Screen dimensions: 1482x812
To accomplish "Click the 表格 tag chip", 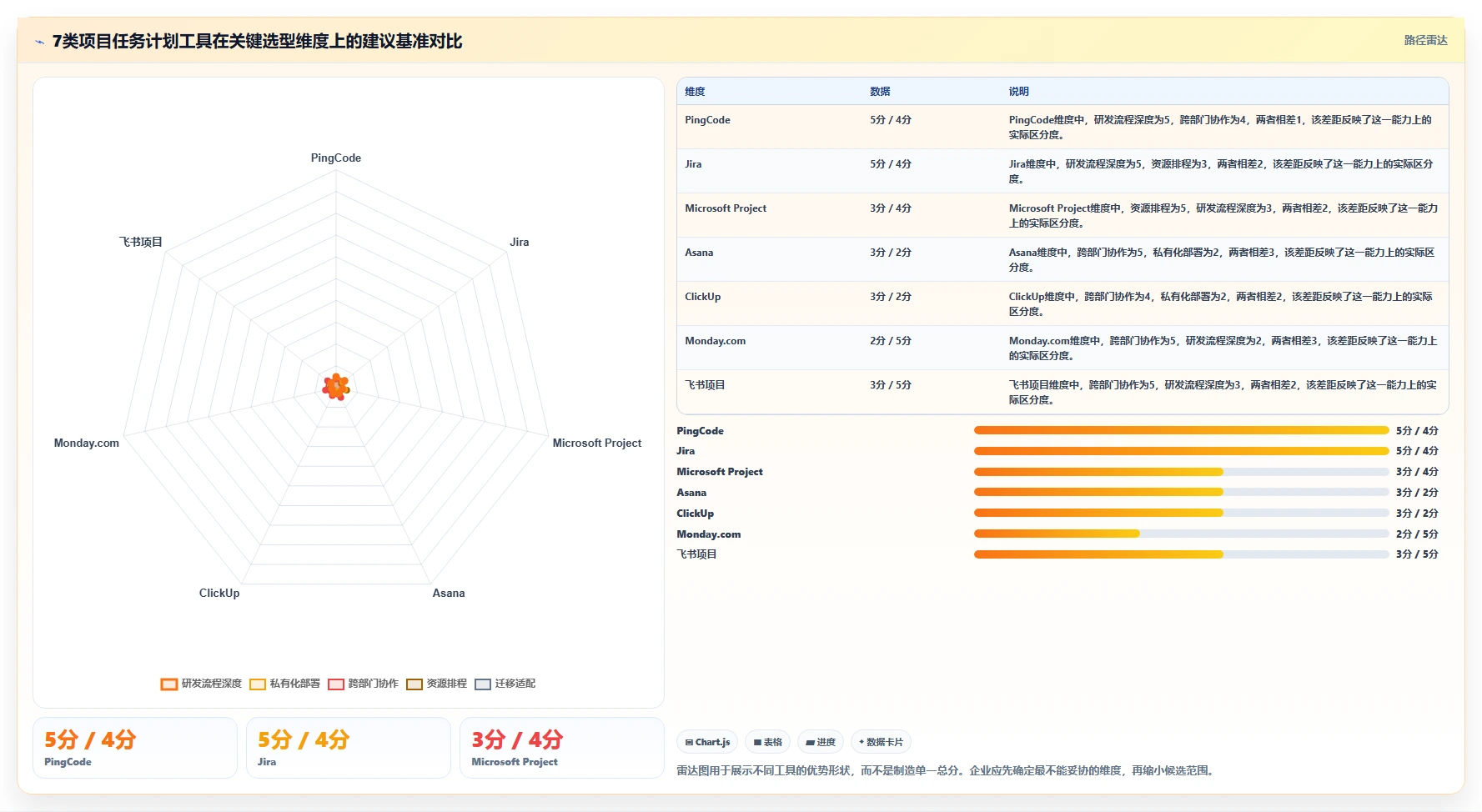I will 767,742.
